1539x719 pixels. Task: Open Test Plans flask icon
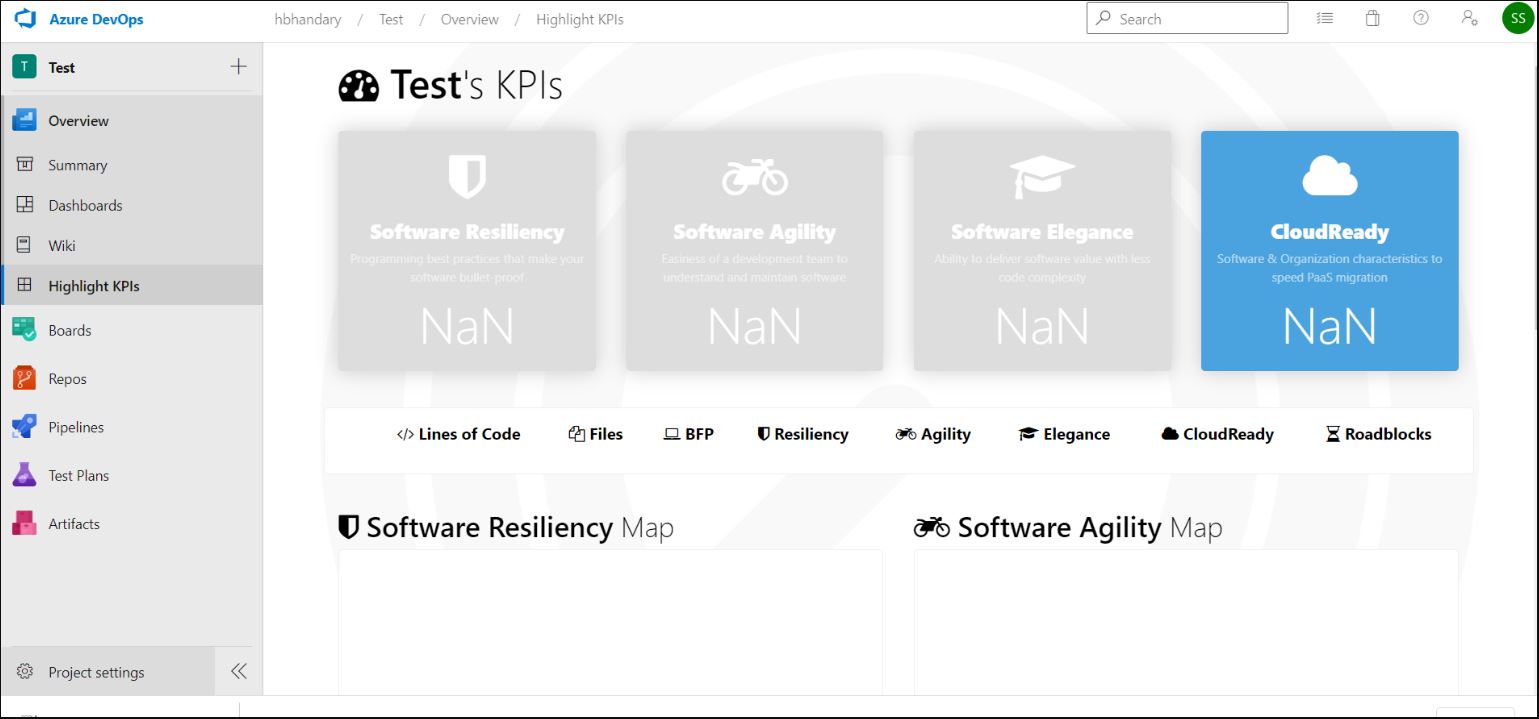pos(24,475)
